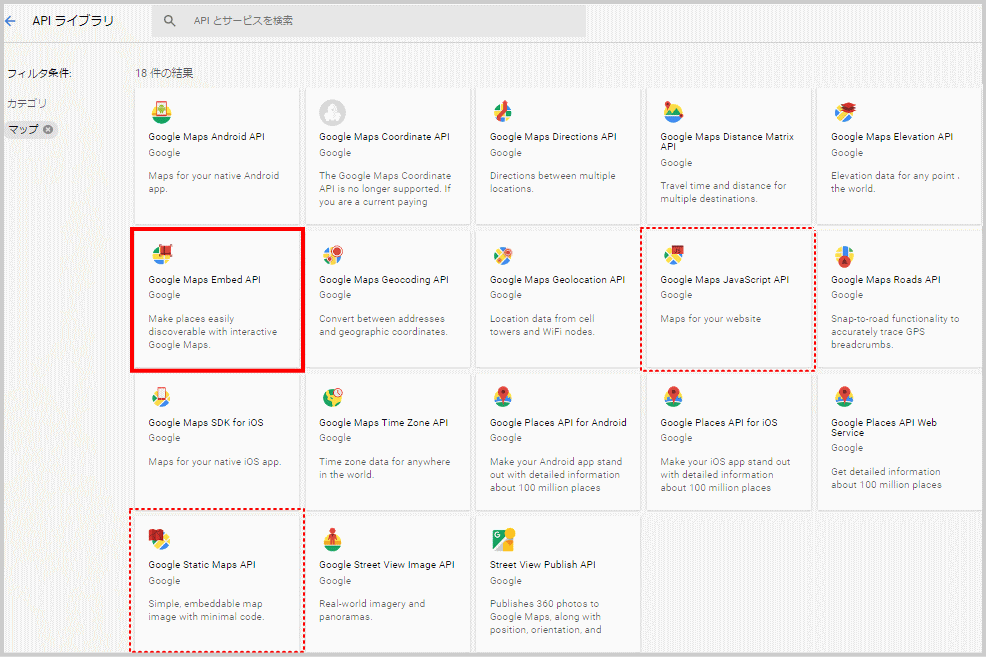Click the Google Street View Image API icon
The height and width of the screenshot is (657, 986).
point(332,539)
